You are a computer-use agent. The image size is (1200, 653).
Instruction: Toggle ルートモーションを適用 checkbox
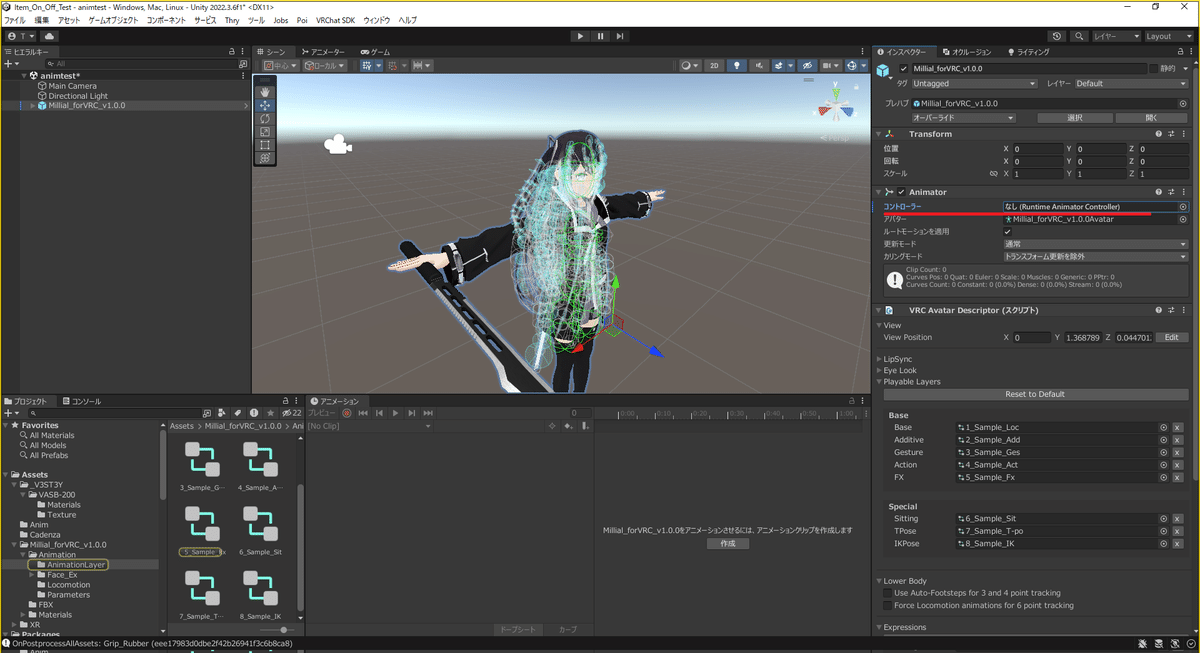1008,231
